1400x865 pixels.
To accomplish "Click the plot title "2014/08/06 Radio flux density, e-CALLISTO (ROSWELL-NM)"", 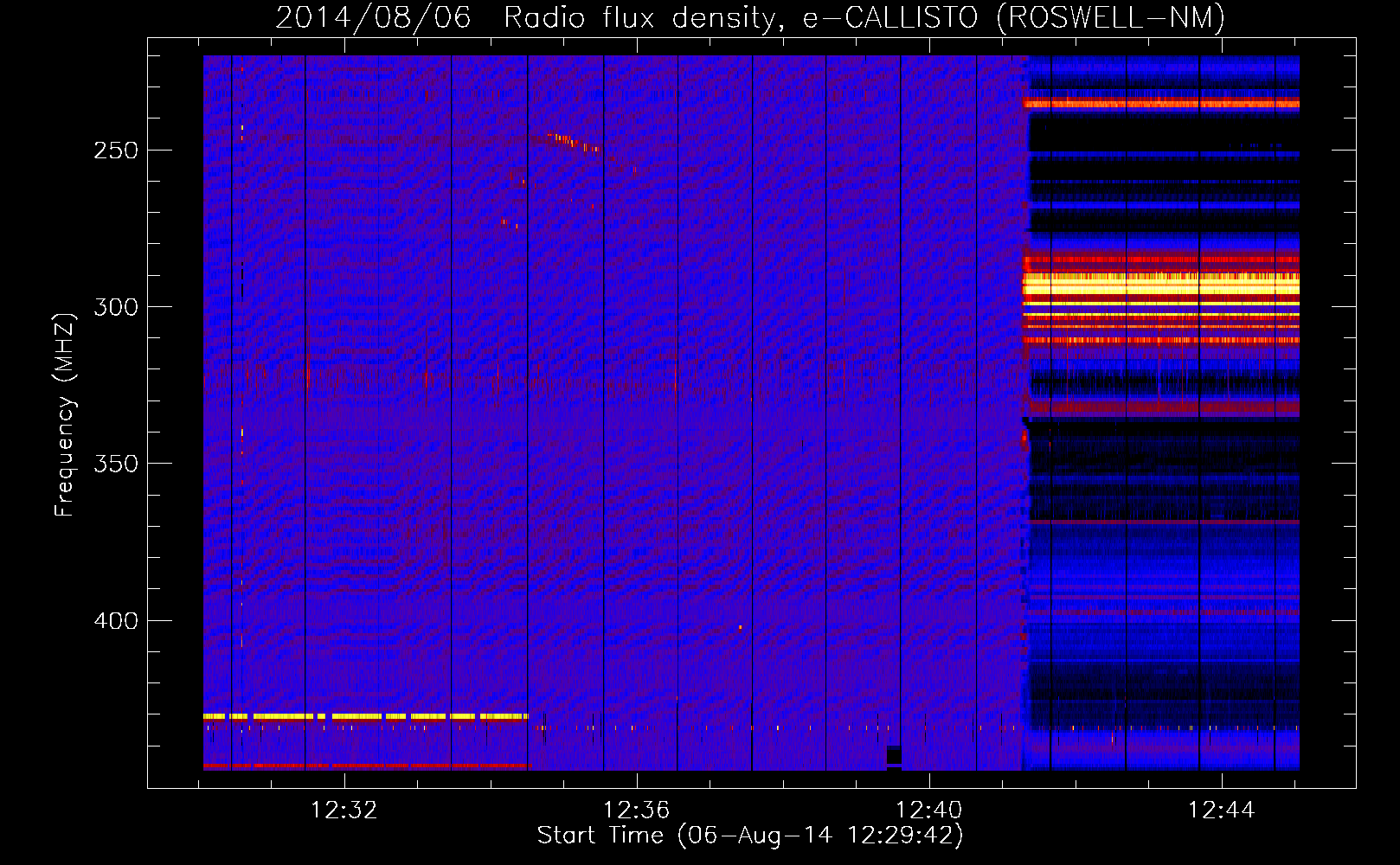I will (750, 17).
